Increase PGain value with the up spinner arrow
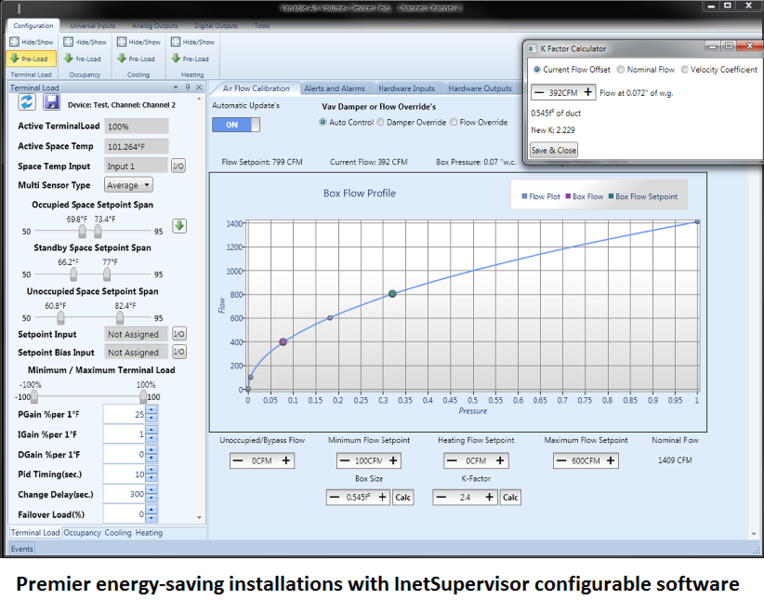The height and width of the screenshot is (600, 764). (151, 410)
